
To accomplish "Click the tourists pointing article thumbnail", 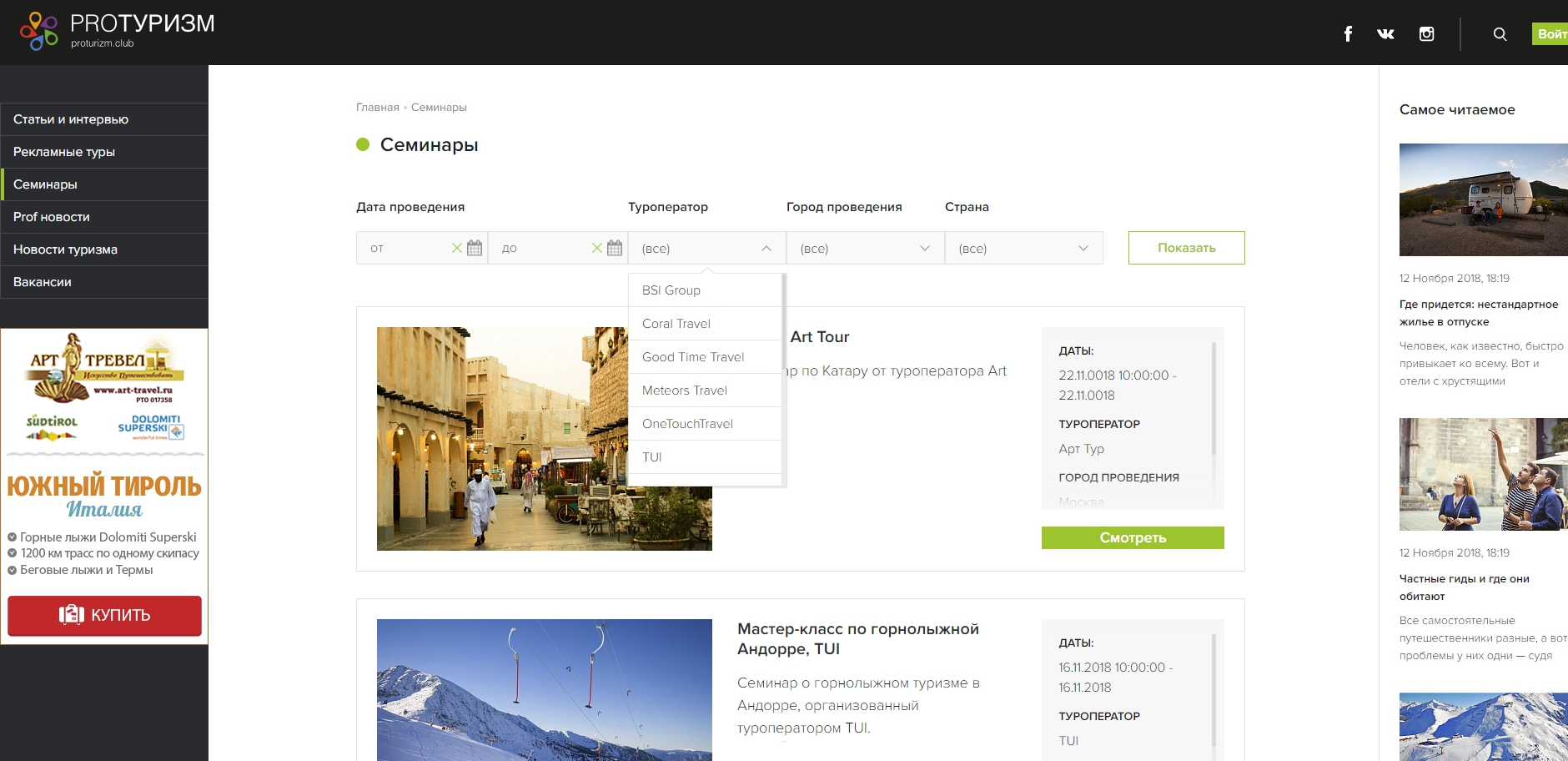I will point(1484,474).
